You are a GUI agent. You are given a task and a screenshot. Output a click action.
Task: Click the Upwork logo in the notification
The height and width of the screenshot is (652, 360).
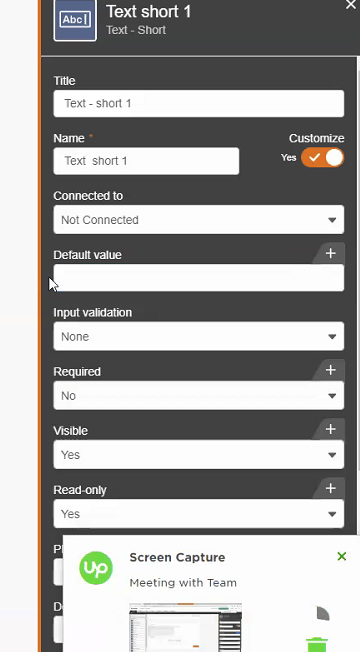[x=96, y=568]
